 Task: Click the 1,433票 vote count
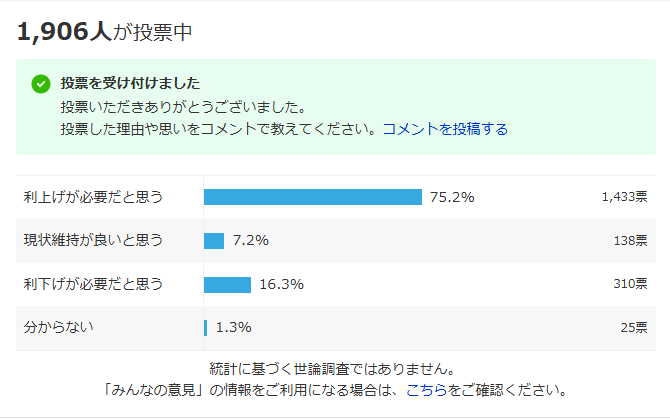click(x=624, y=197)
